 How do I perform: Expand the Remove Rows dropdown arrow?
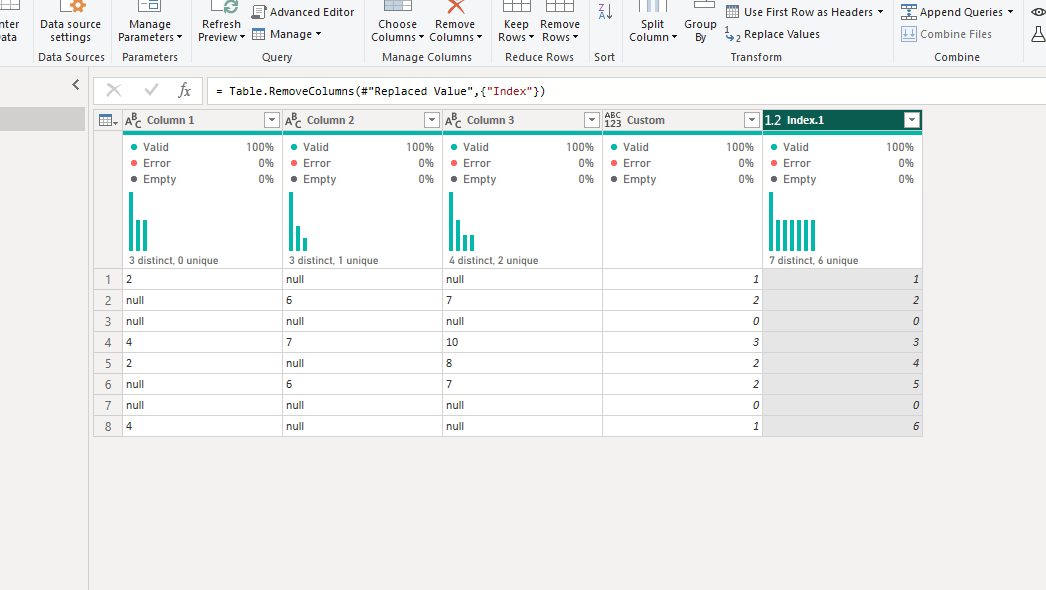pyautogui.click(x=575, y=37)
